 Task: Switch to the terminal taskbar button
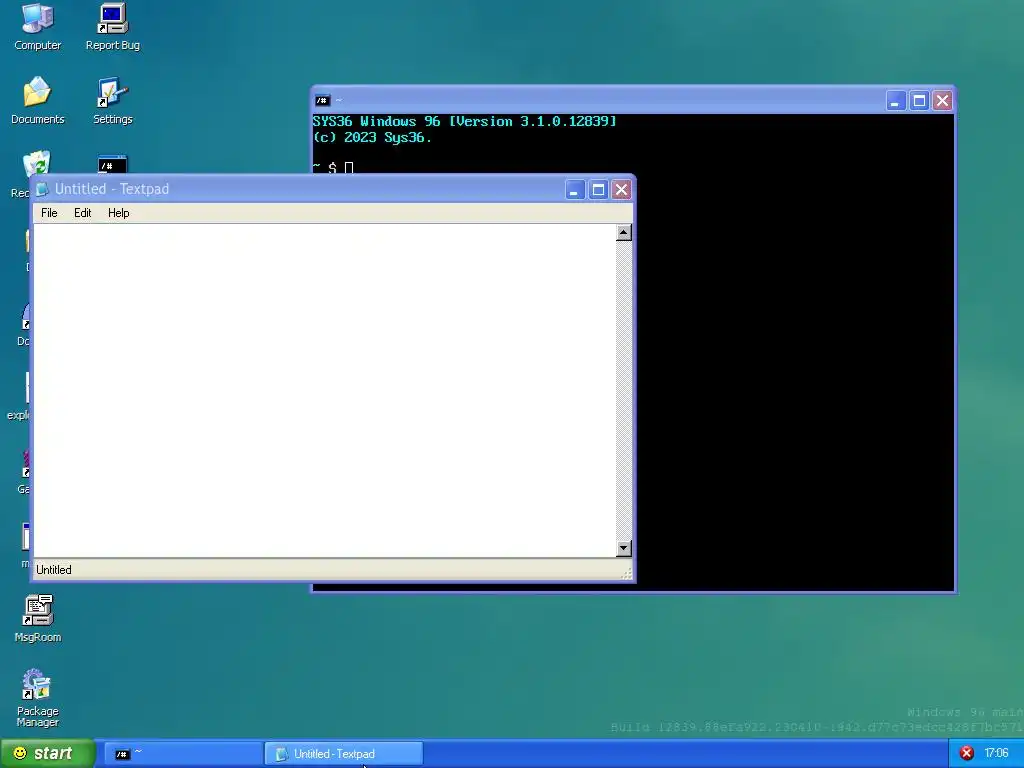(x=184, y=754)
